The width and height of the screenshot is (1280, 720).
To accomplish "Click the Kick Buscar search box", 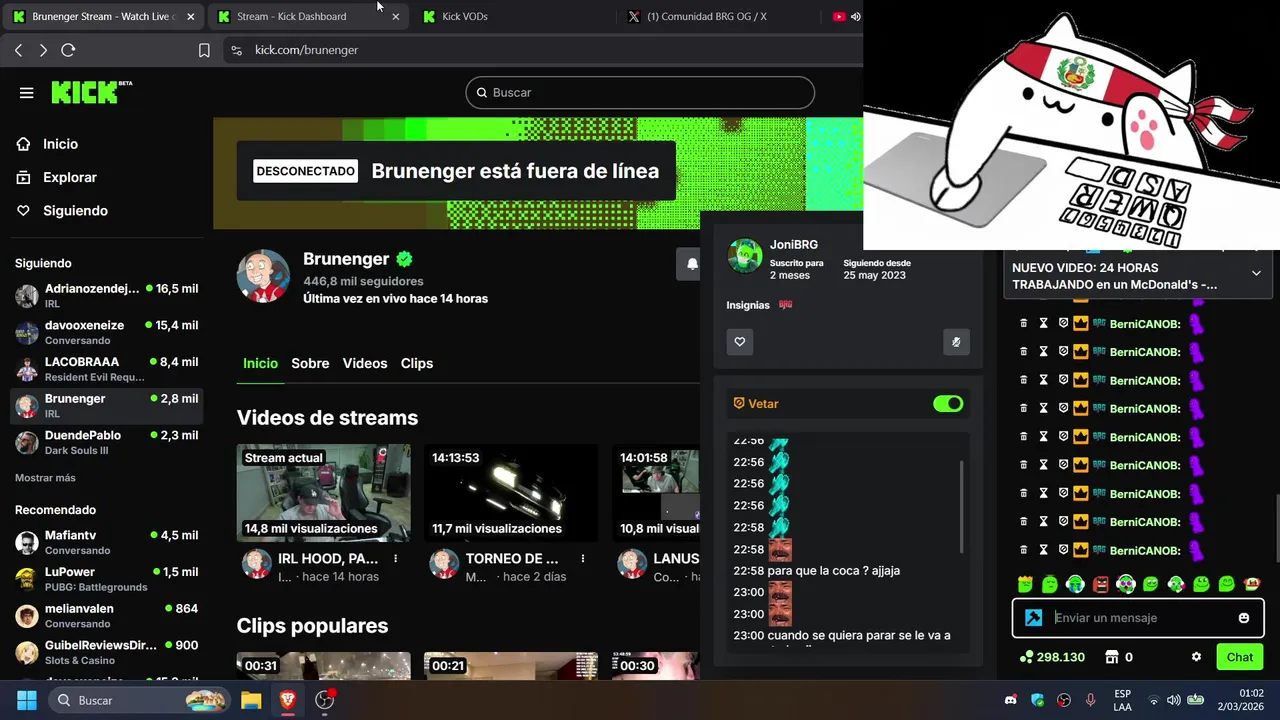I will (x=640, y=92).
